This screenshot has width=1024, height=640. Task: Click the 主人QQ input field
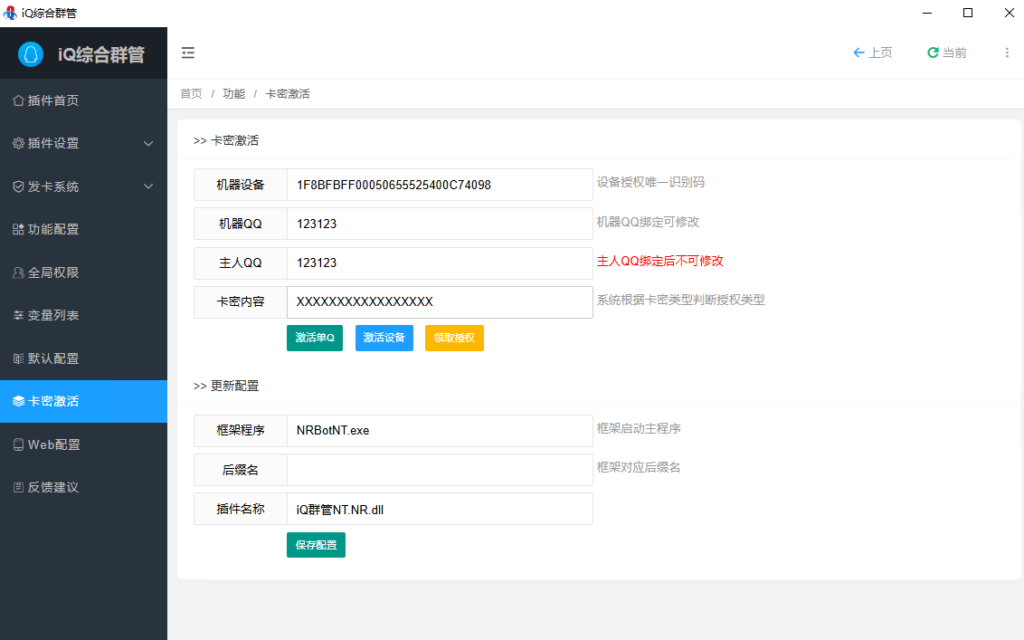coord(440,263)
